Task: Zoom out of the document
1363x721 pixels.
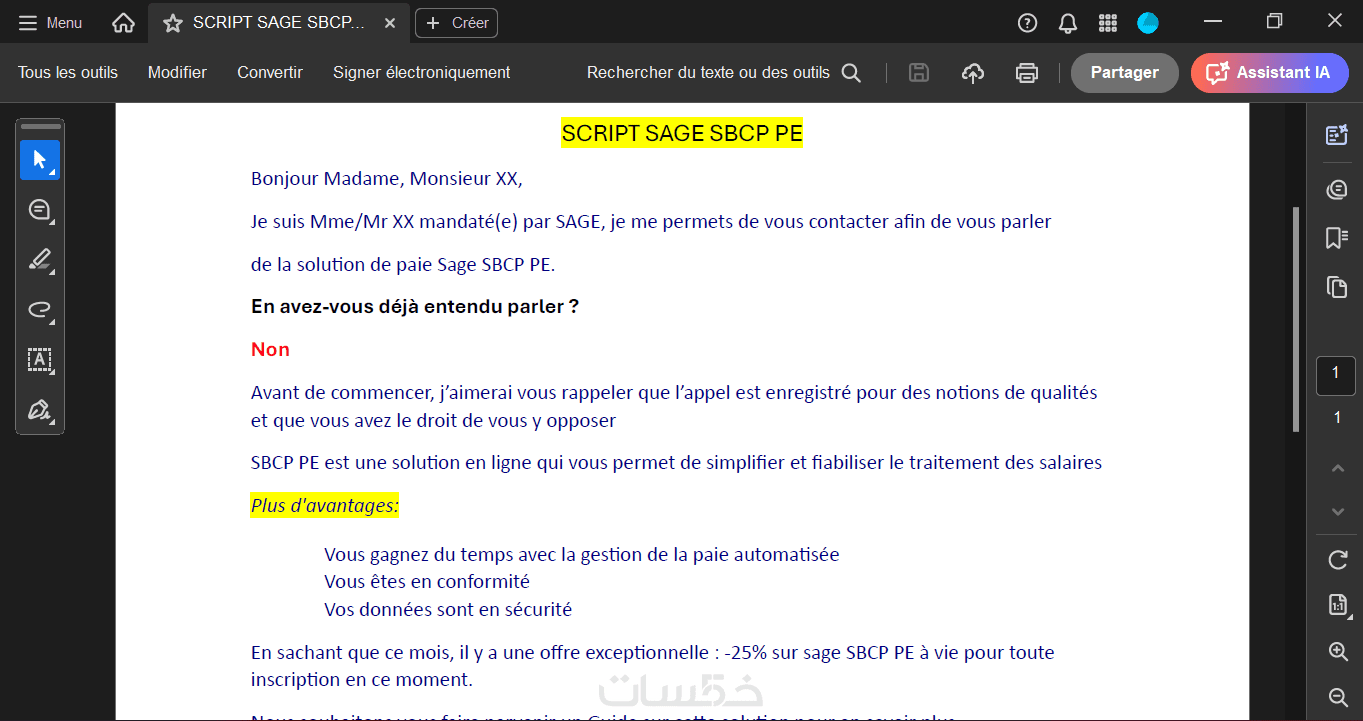Action: click(x=1338, y=697)
